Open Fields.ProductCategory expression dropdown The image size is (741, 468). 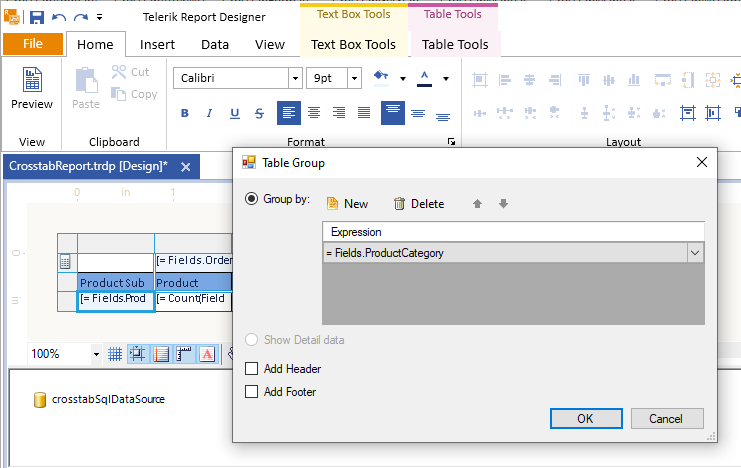(x=695, y=253)
